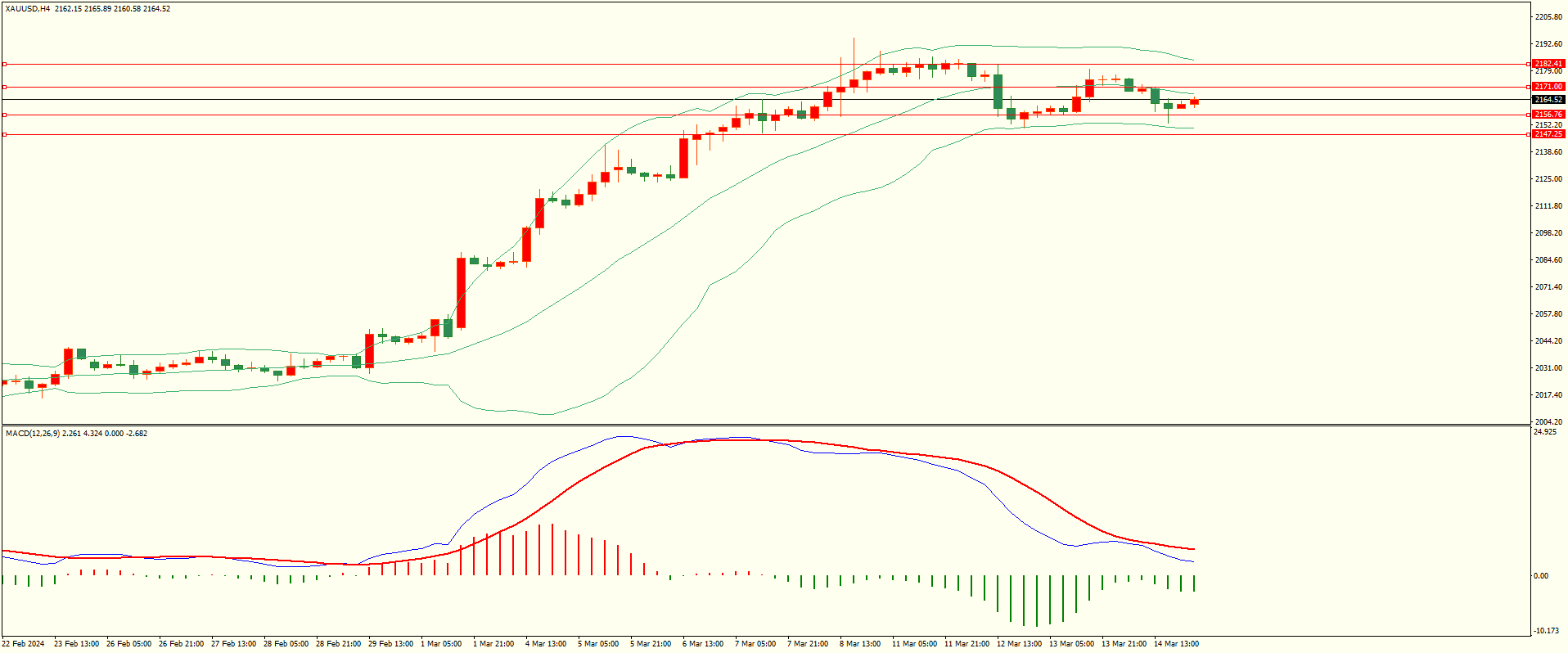Click the 8 Mar 13:00 time label
The image size is (1568, 653).
pos(861,644)
